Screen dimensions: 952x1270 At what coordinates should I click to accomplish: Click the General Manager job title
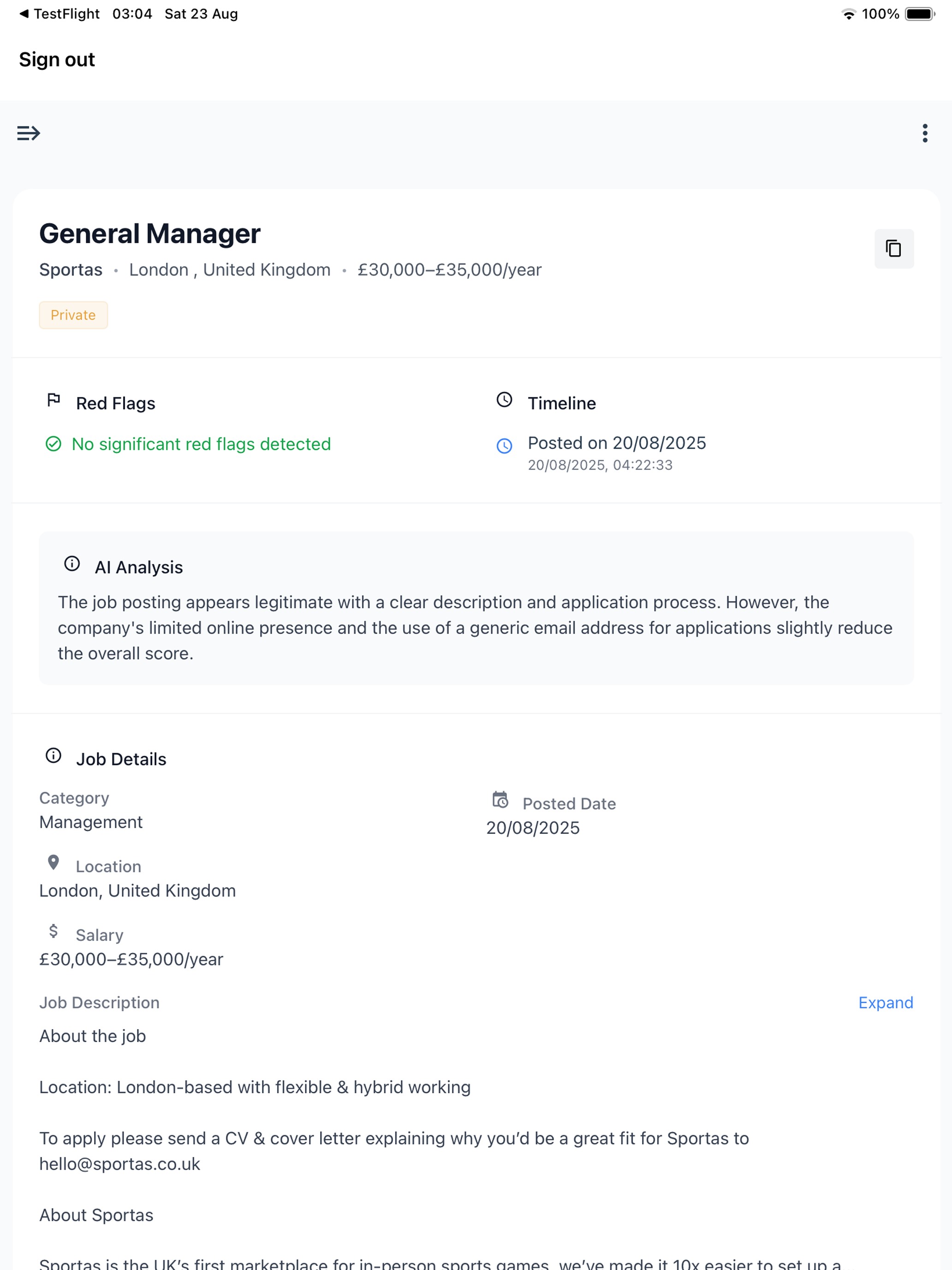point(150,234)
